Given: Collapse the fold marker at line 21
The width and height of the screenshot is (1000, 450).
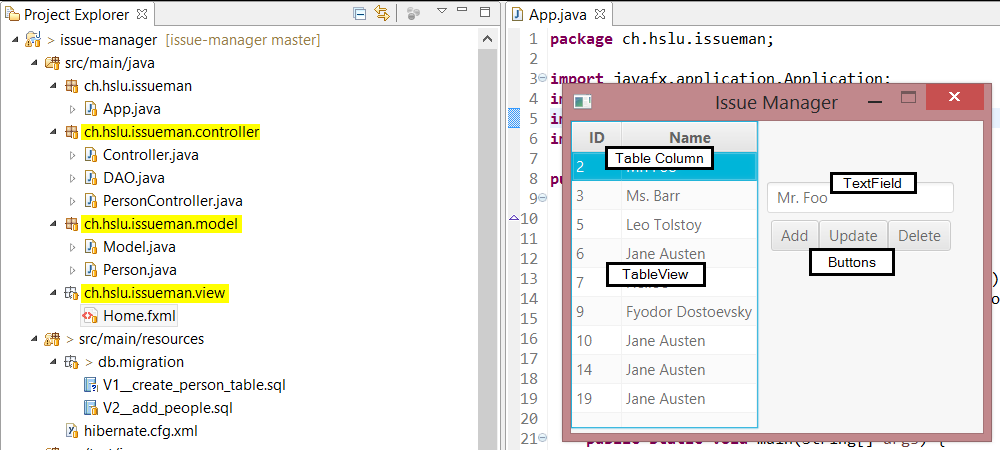Looking at the screenshot, I should pos(542,438).
